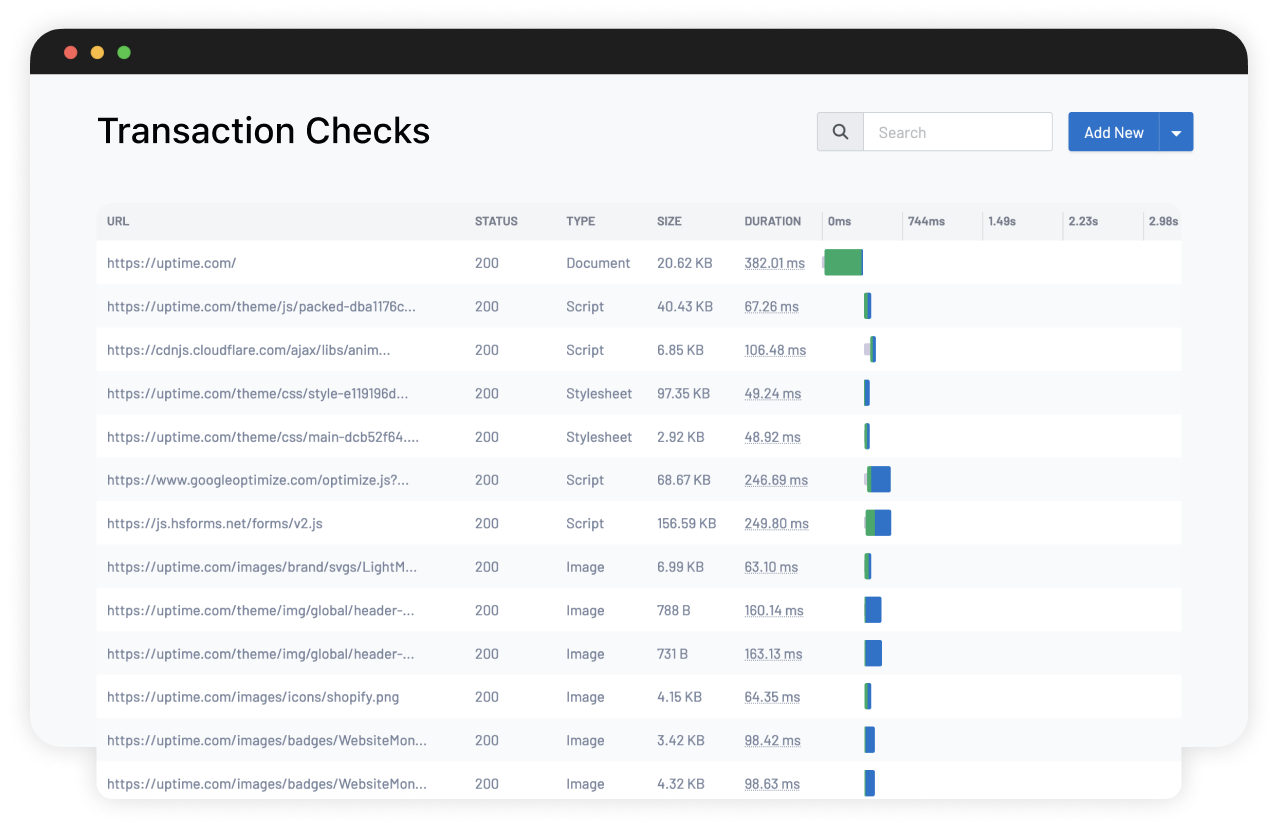Screen dimensions: 1286x830
Task: Click the 1.49s timeline tick label
Action: click(1002, 221)
